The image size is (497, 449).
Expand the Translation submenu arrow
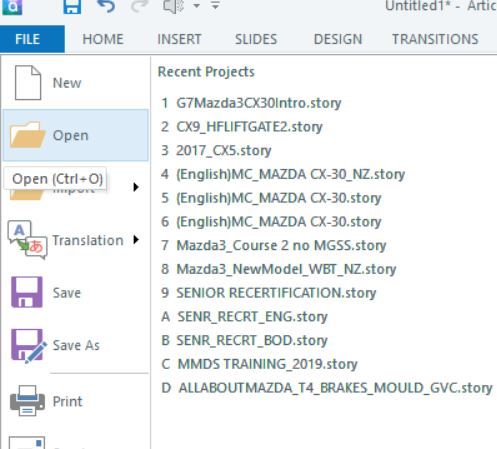pyautogui.click(x=136, y=240)
